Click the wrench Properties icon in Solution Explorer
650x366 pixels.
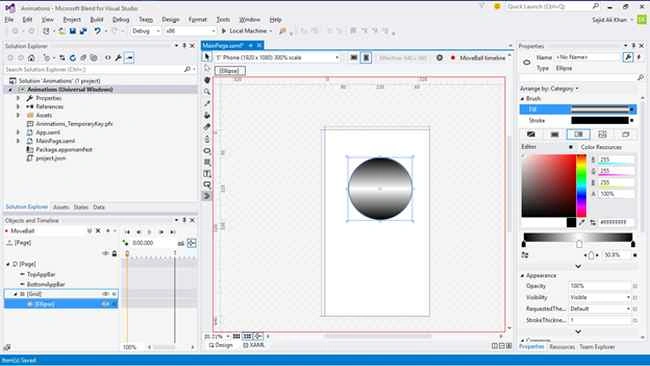click(x=119, y=58)
